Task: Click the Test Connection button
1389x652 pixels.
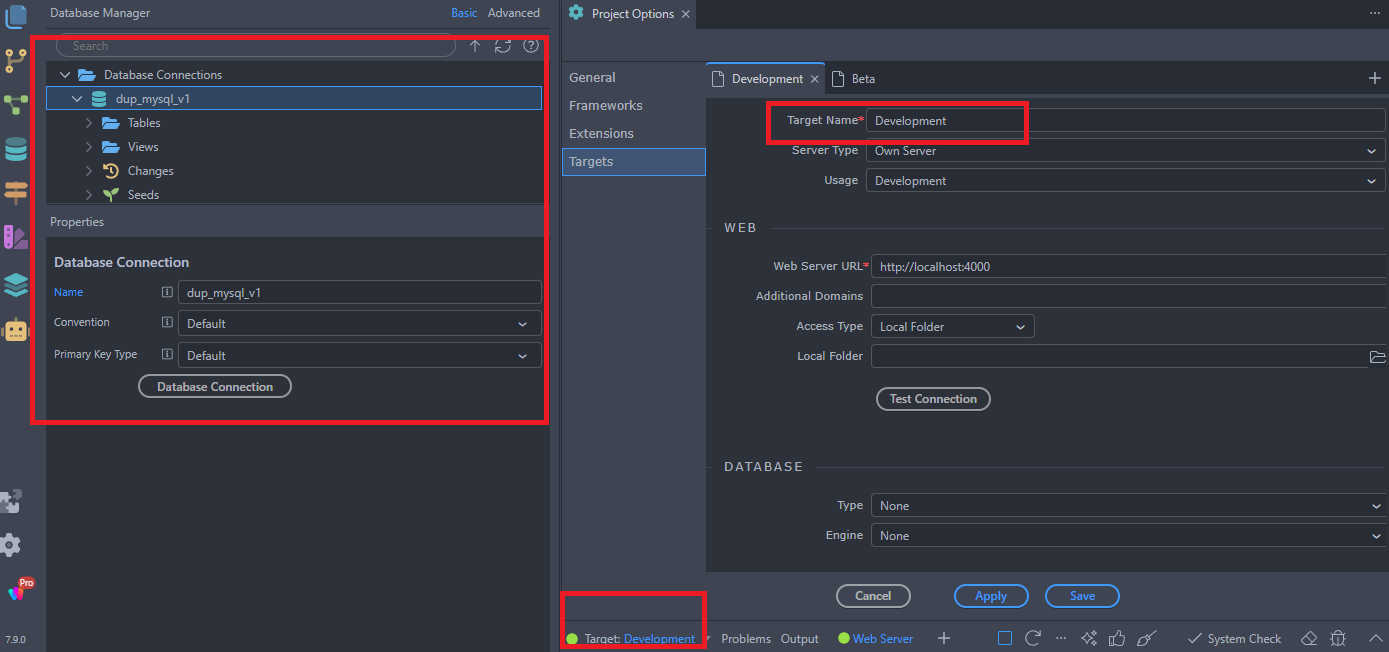Action: tap(933, 398)
